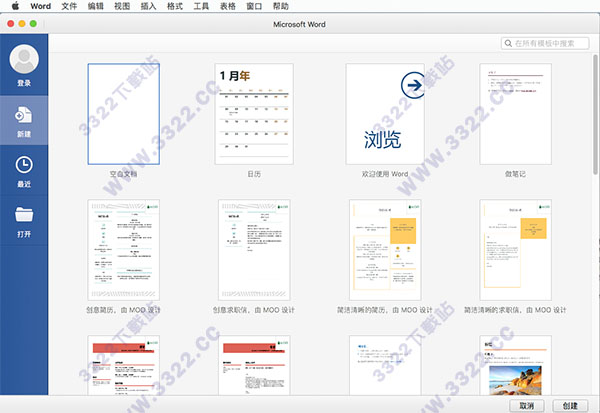
Task: Open the 视图 menu
Action: (x=122, y=6)
